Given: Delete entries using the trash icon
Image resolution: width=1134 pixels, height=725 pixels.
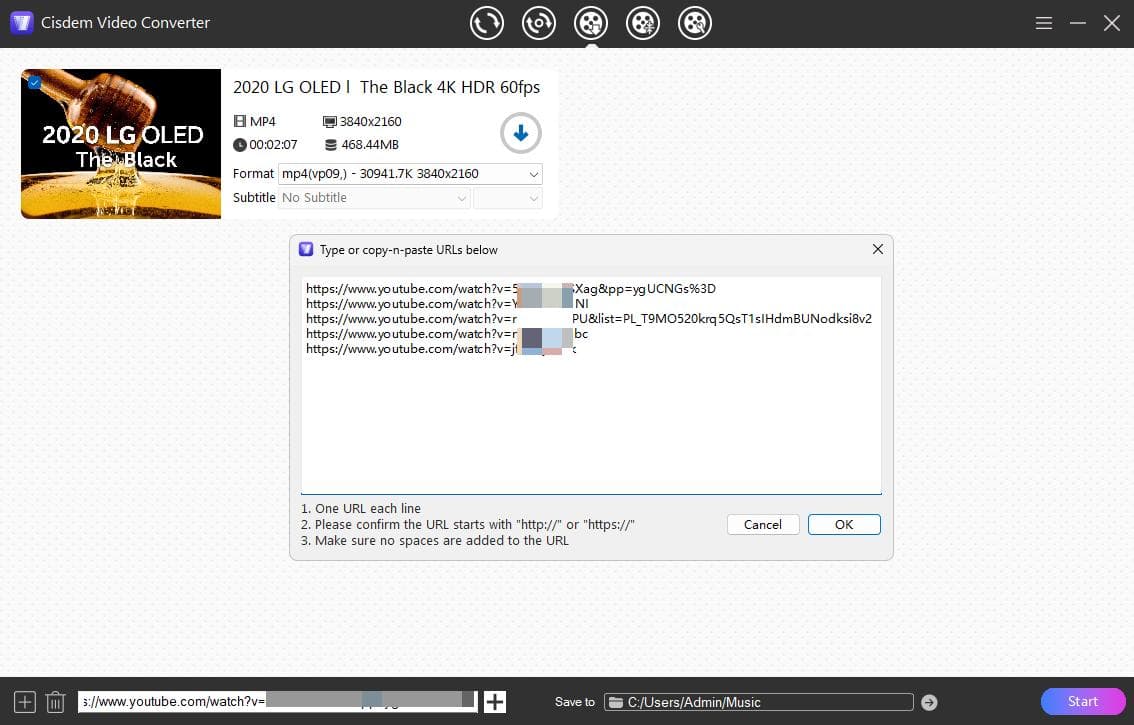Looking at the screenshot, I should 55,701.
